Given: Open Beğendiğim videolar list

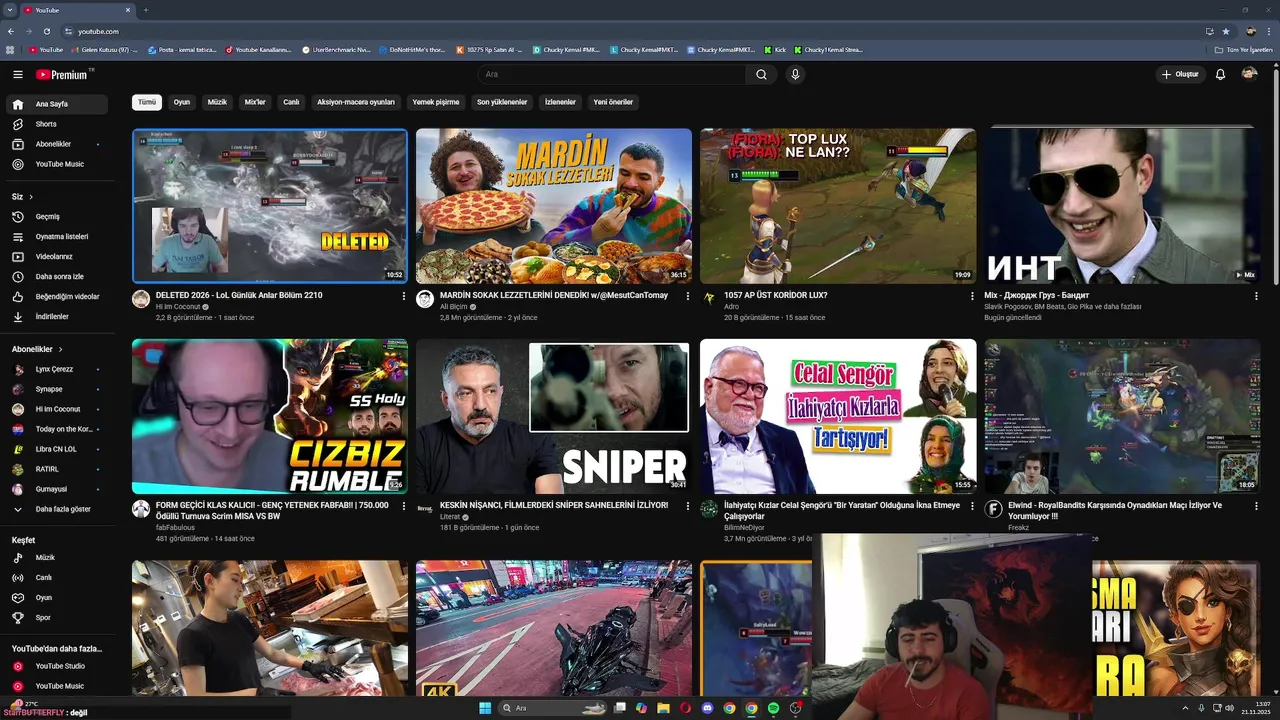Looking at the screenshot, I should (57, 297).
